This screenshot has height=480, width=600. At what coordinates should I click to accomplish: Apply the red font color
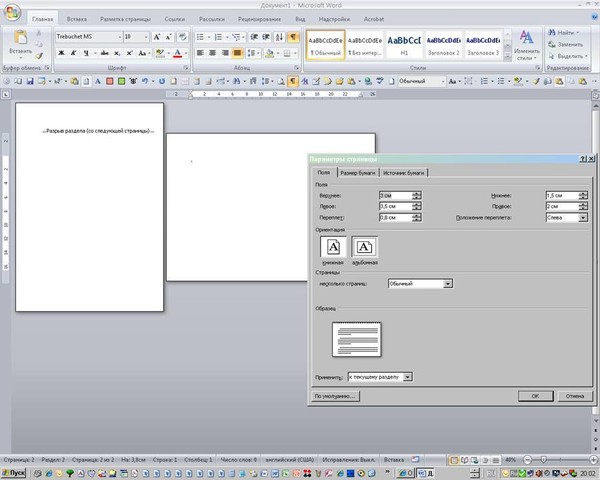pos(177,53)
